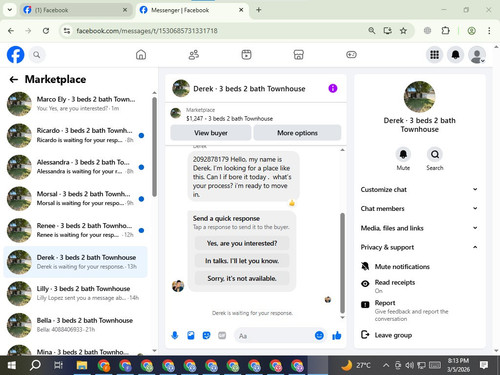This screenshot has width=500, height=375.
Task: Send a thumbs-up like
Action: (x=337, y=335)
